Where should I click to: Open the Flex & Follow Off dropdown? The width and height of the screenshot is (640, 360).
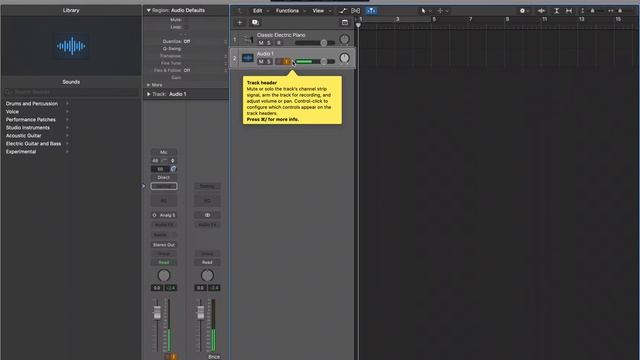point(187,70)
